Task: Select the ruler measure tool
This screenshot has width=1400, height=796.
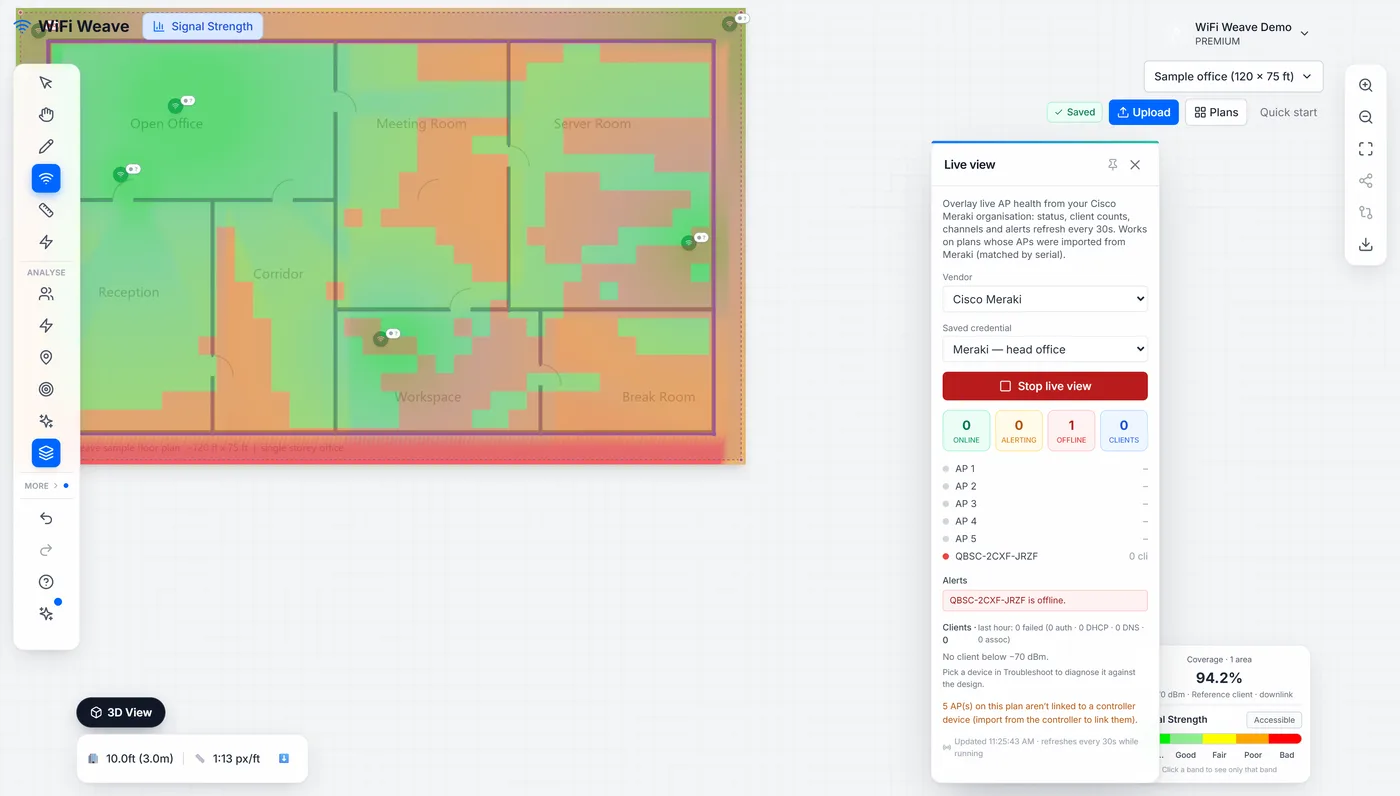Action: [x=46, y=210]
